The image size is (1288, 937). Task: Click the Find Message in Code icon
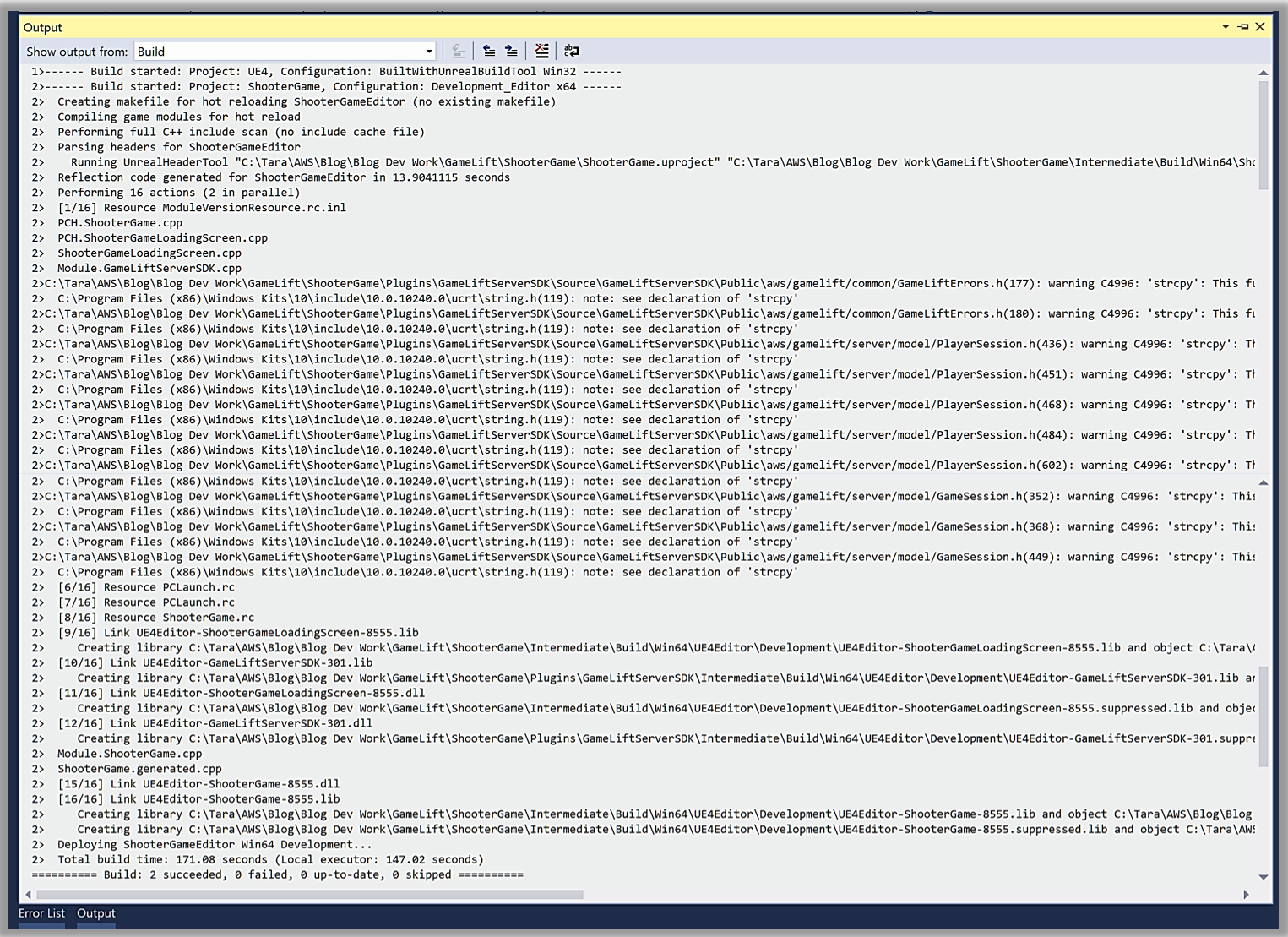point(459,52)
